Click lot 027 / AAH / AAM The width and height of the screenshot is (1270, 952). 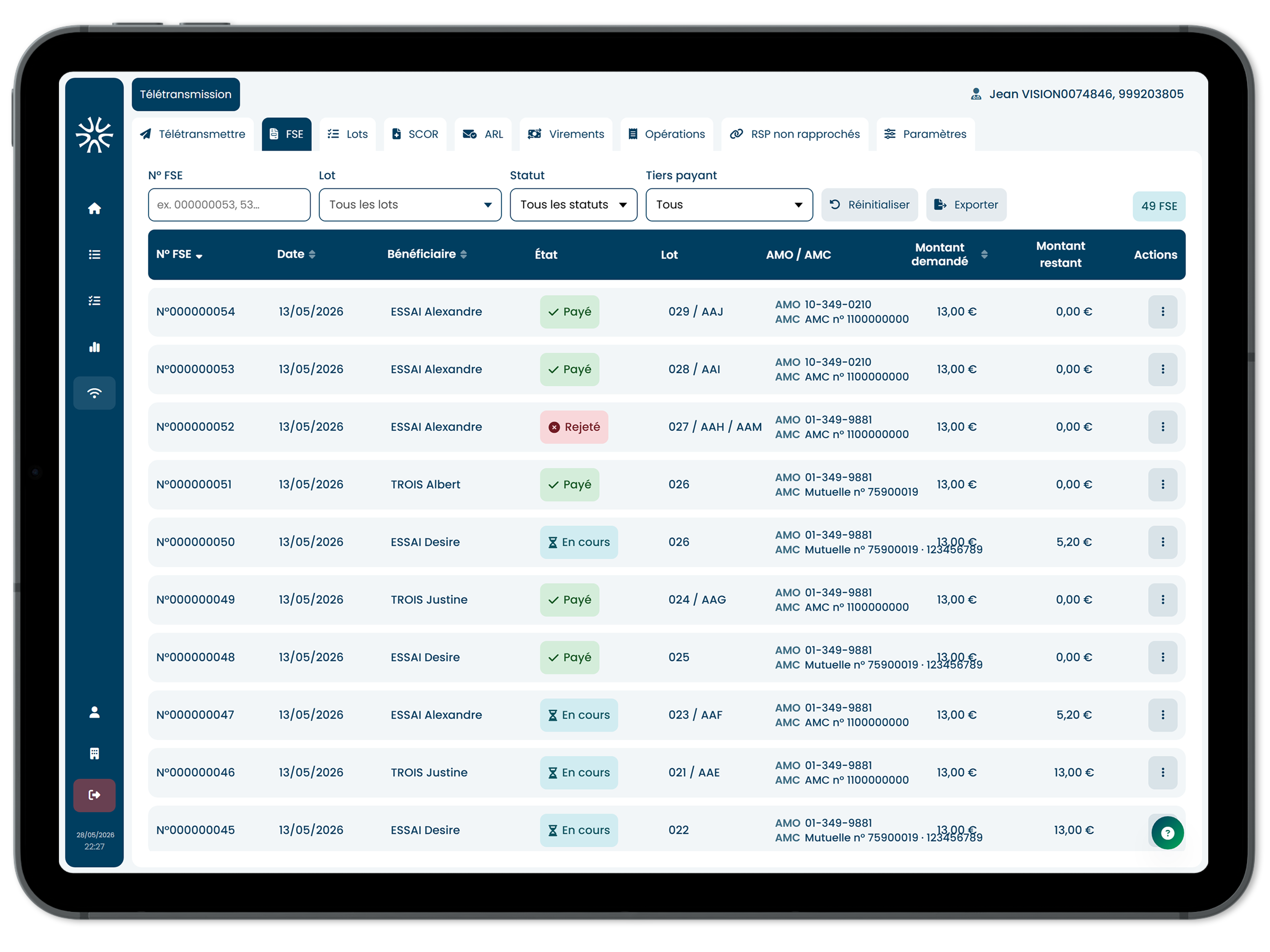(715, 427)
